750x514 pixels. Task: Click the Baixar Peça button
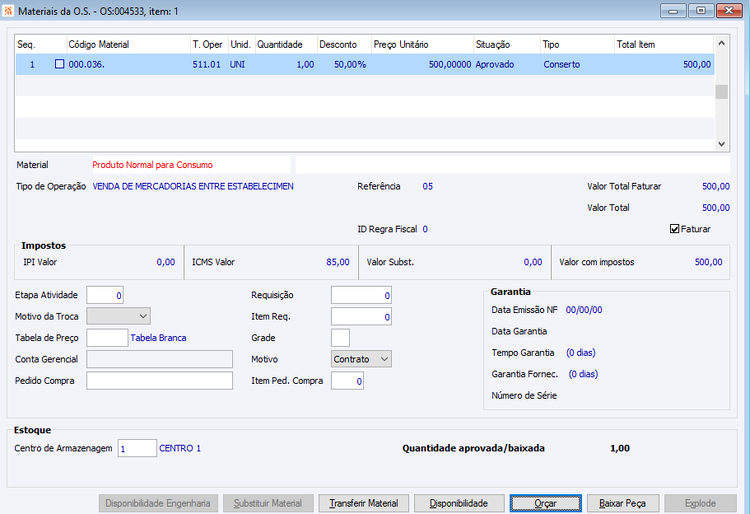pyautogui.click(x=623, y=503)
